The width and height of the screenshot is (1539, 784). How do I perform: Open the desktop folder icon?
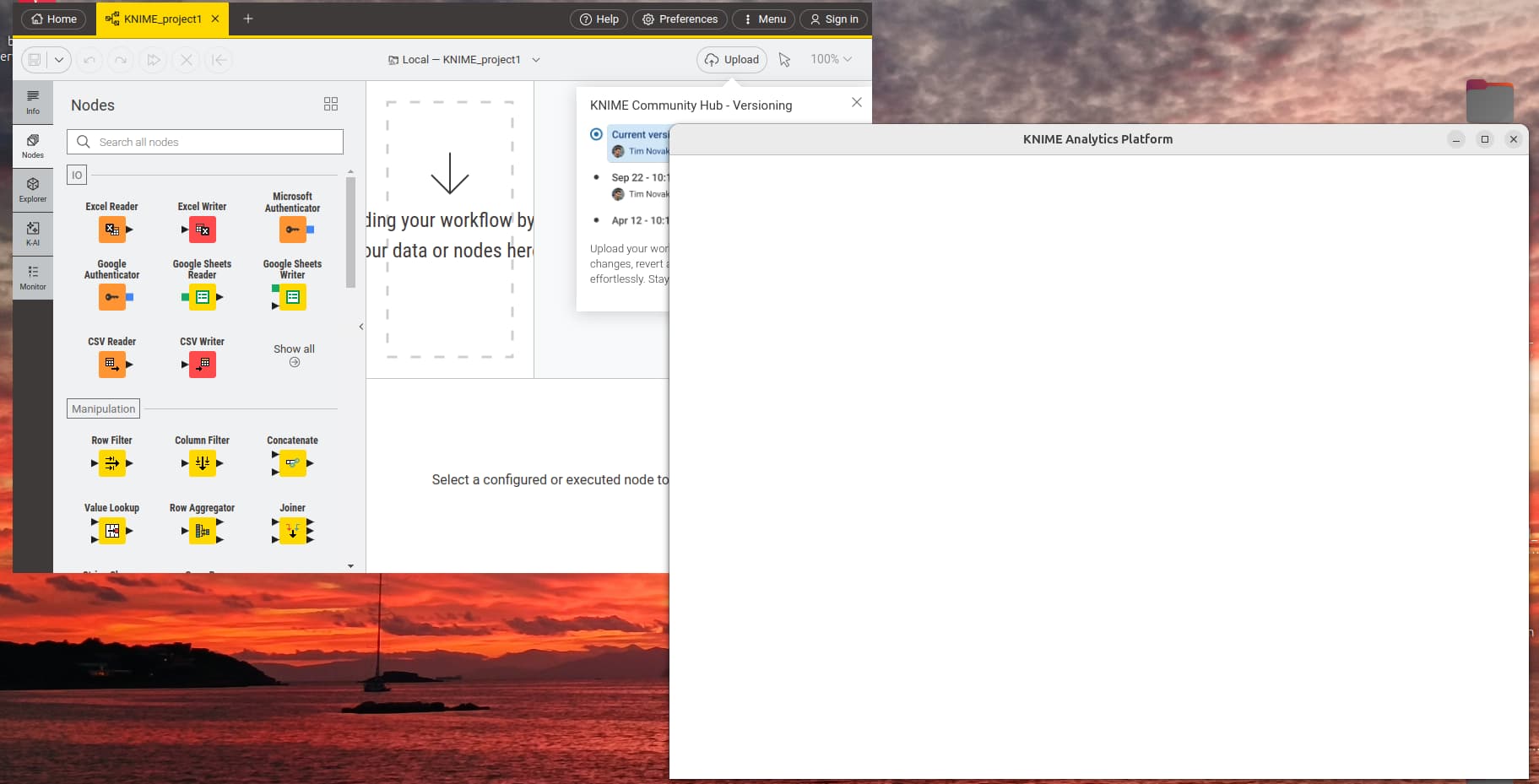1489,101
